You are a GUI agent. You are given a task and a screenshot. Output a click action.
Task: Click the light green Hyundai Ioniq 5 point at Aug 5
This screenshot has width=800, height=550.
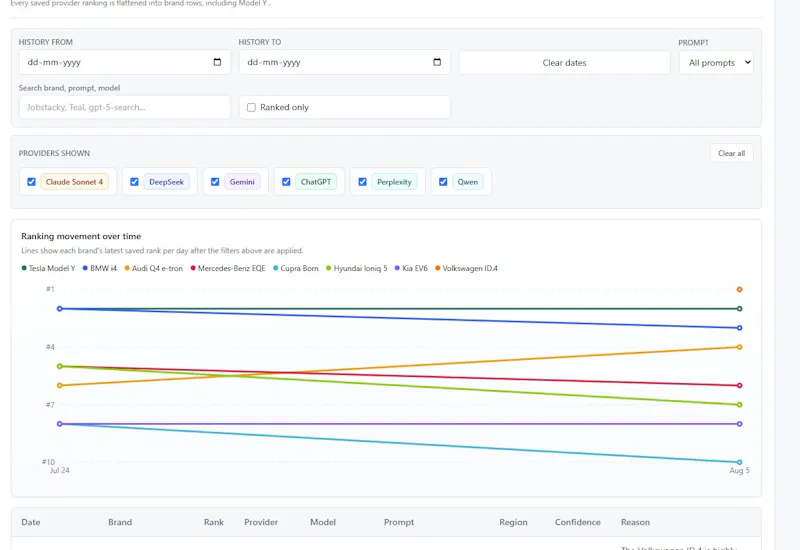tap(739, 405)
